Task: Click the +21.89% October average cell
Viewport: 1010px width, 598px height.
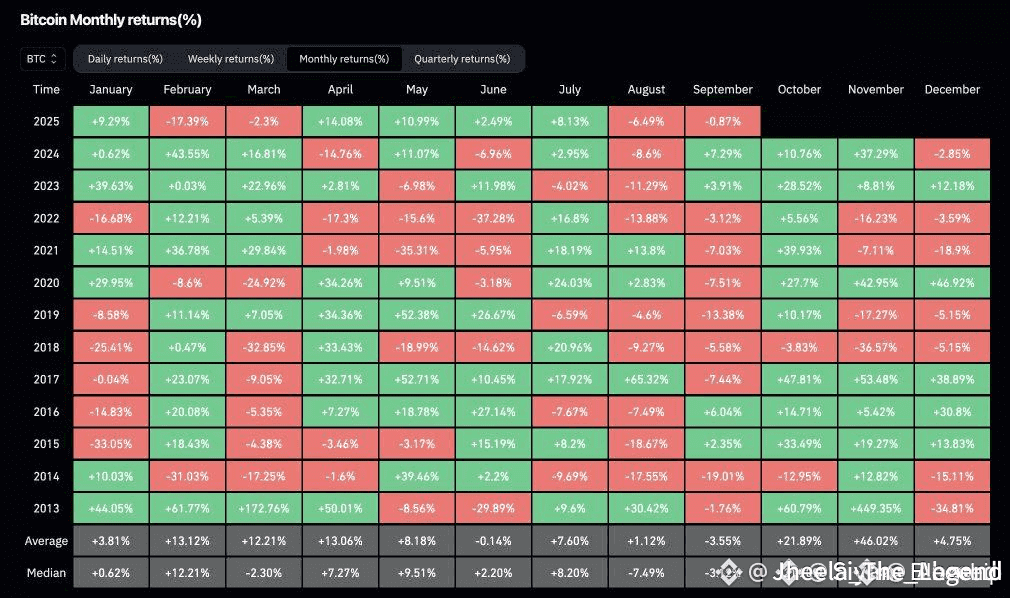Action: pyautogui.click(x=799, y=541)
